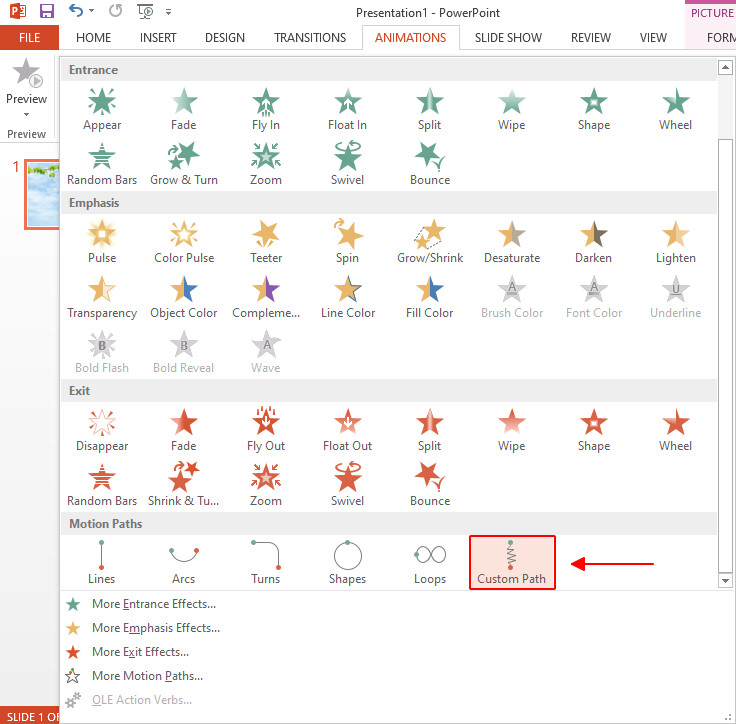The width and height of the screenshot is (736, 724).
Task: Apply the entrance Zoom animation
Action: coord(266,164)
